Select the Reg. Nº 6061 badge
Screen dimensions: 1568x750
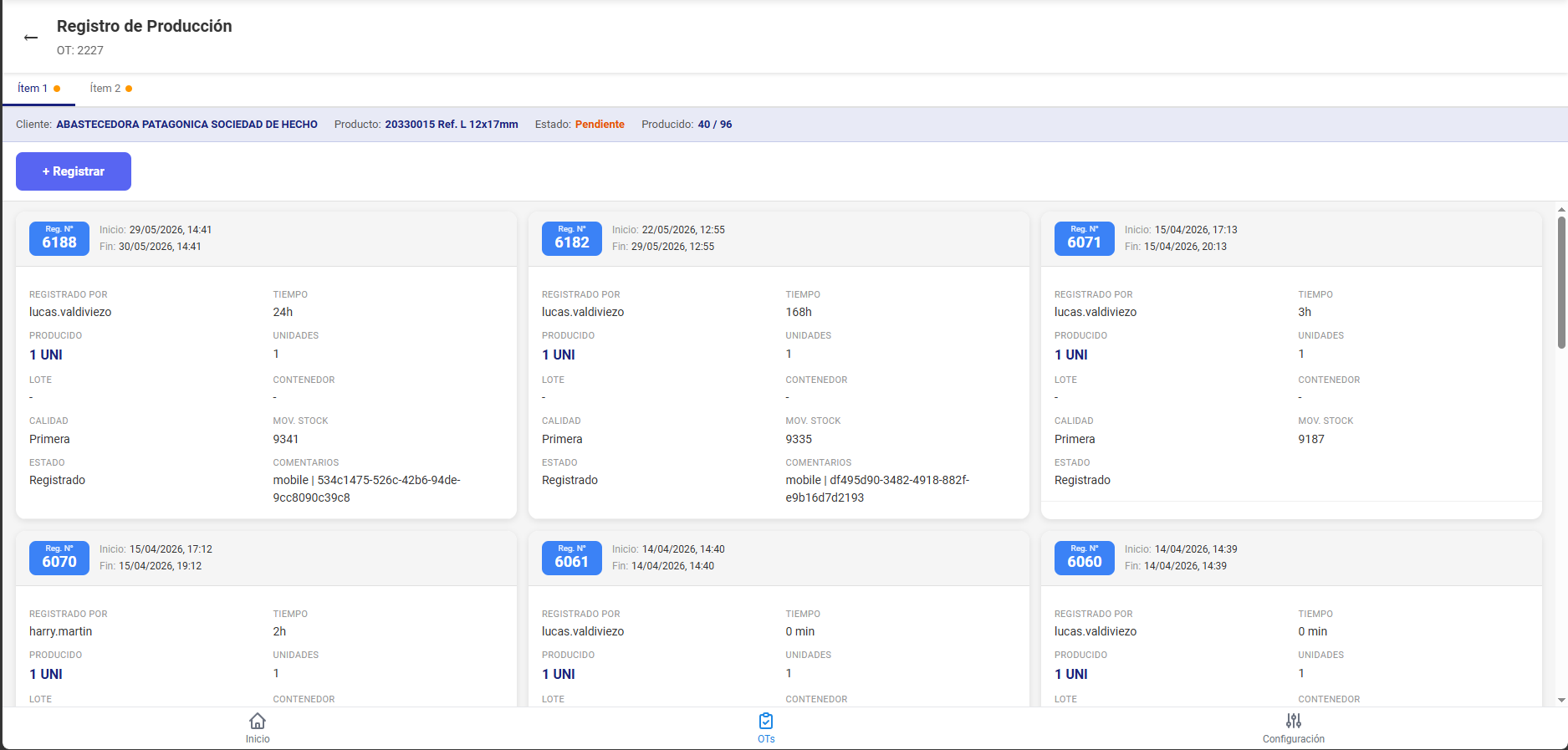pos(572,558)
